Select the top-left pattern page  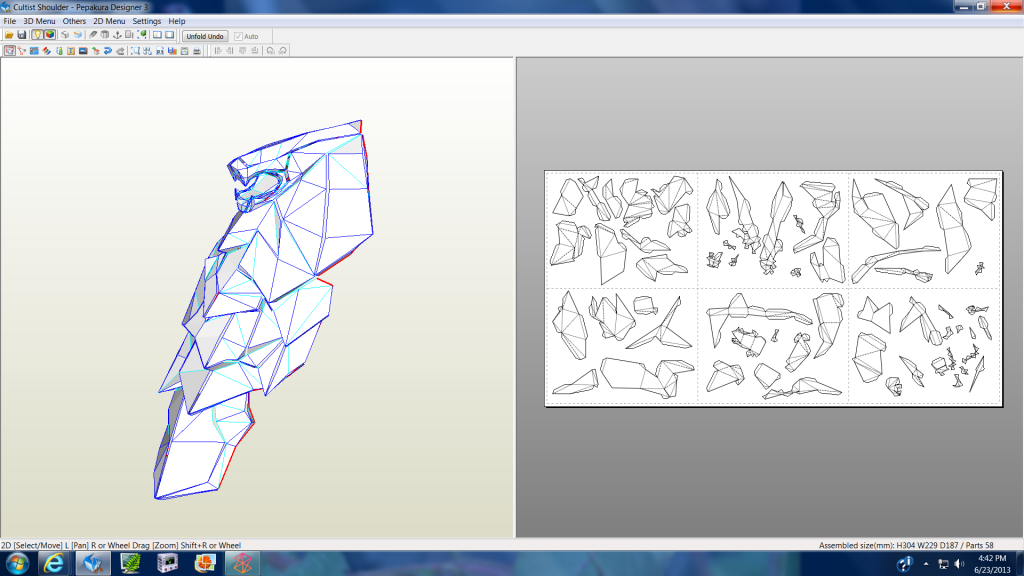click(x=621, y=230)
